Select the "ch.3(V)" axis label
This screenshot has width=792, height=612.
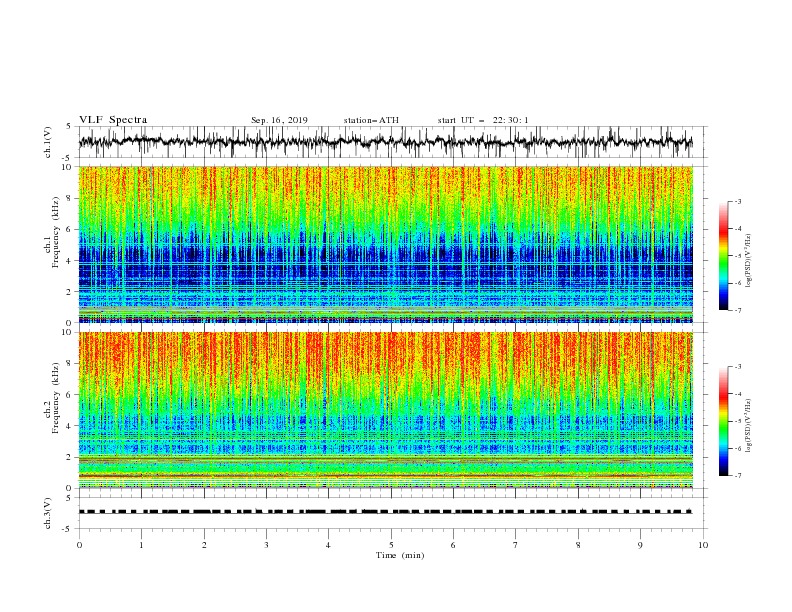point(48,513)
